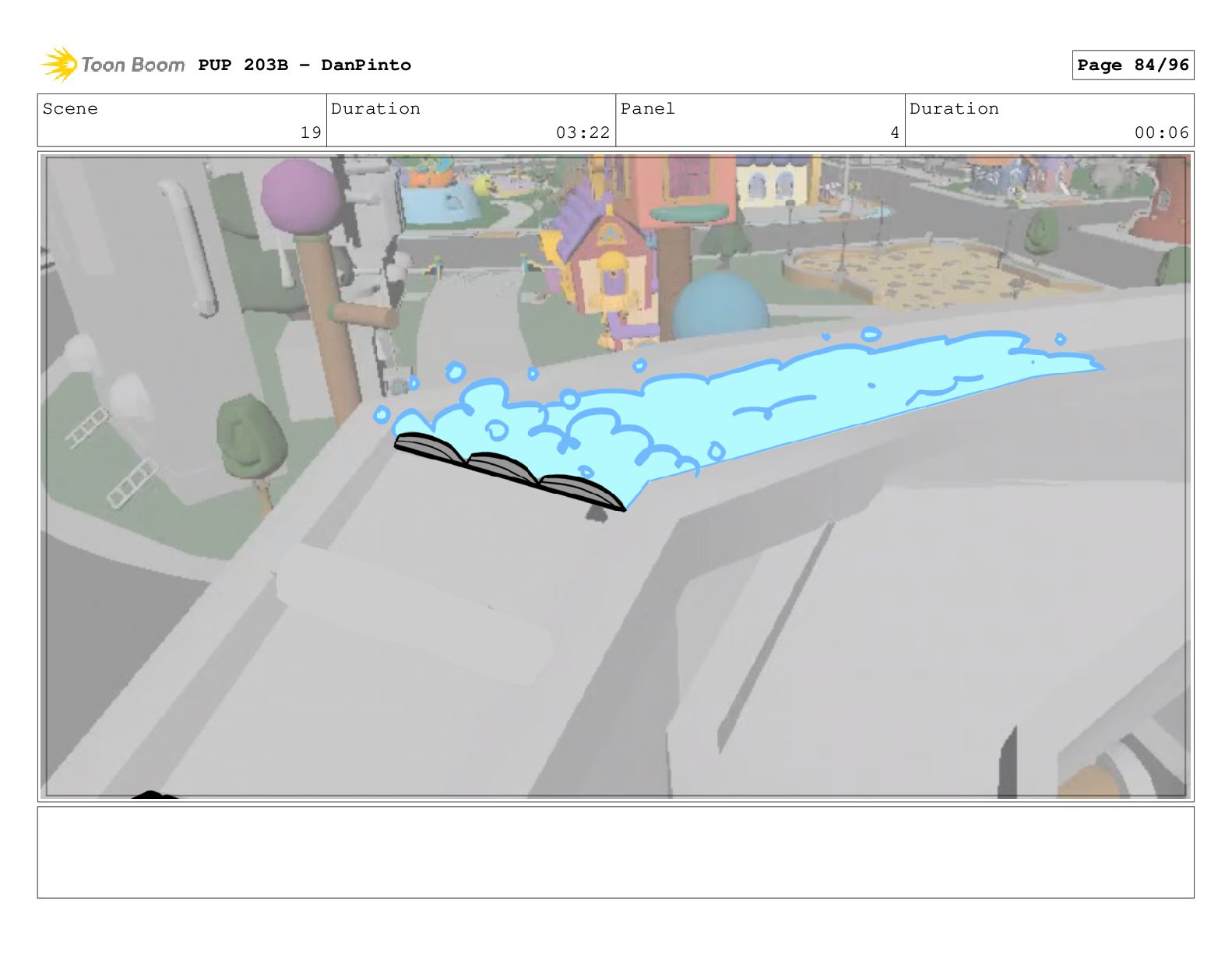Click the scene number '19'

(x=311, y=132)
